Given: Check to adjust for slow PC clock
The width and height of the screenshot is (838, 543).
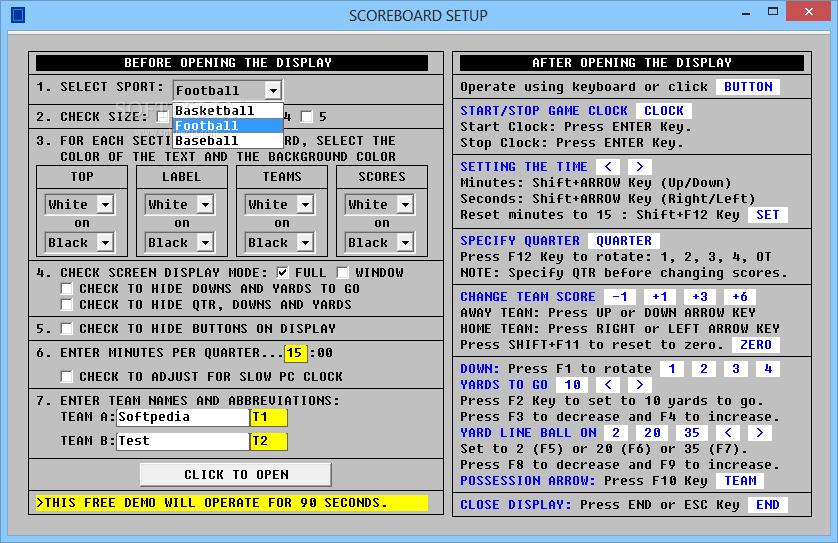Looking at the screenshot, I should 67,377.
